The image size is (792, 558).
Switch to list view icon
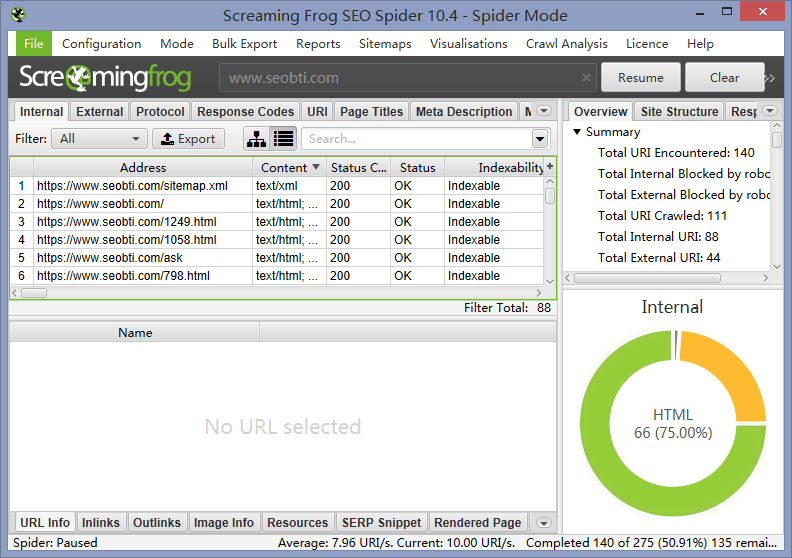[283, 139]
